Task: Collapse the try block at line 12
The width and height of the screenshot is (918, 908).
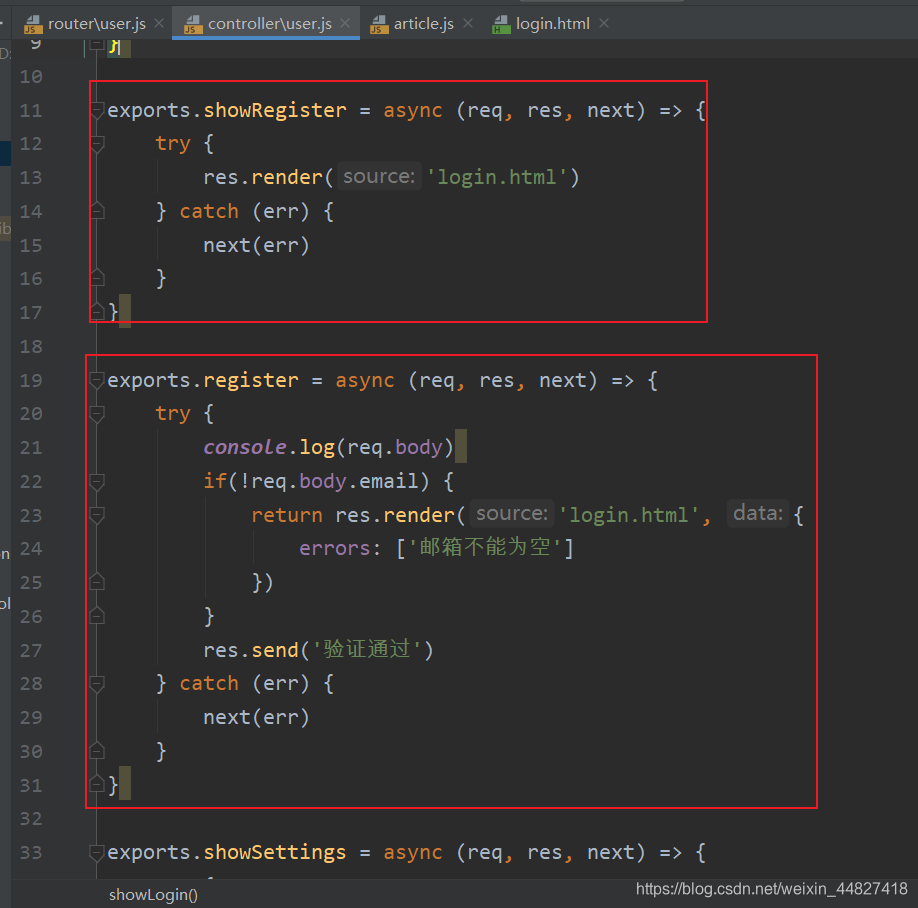Action: (97, 143)
